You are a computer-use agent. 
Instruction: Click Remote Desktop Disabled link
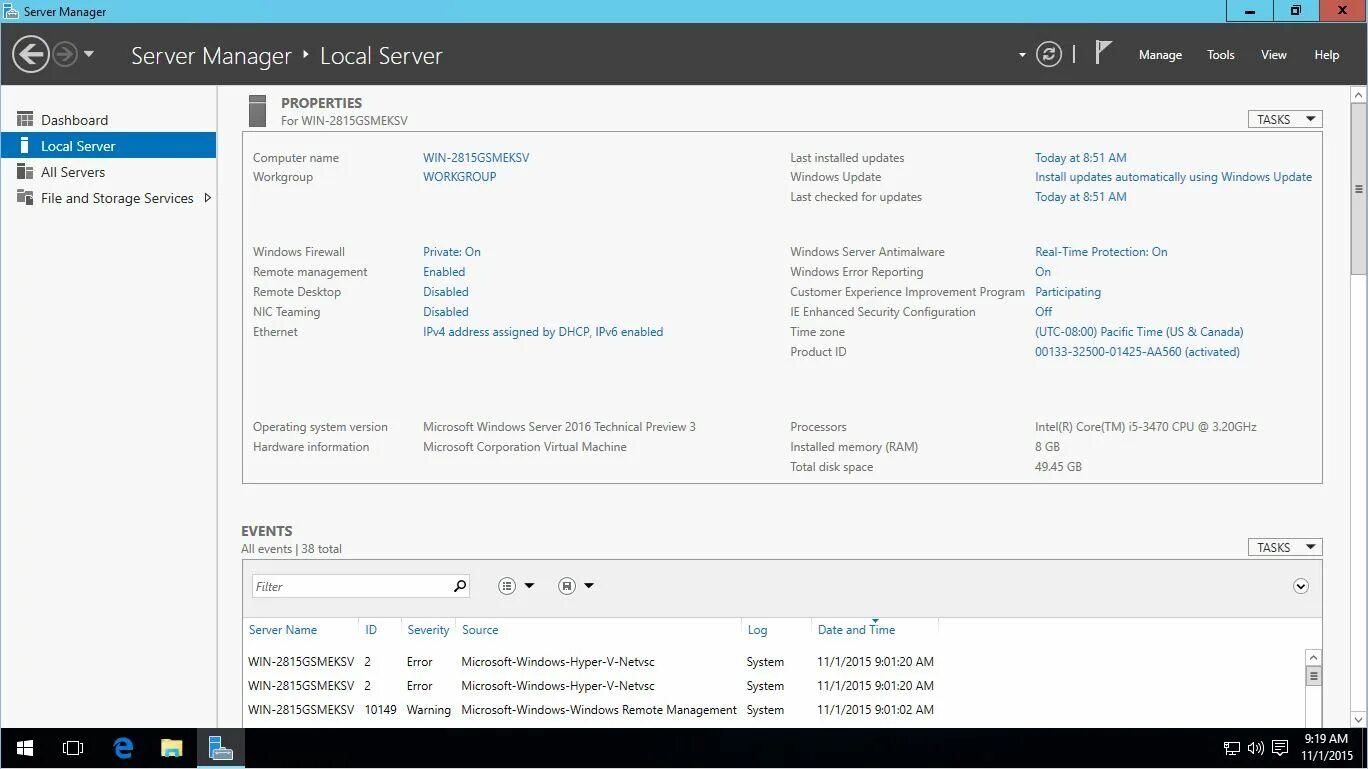[446, 291]
